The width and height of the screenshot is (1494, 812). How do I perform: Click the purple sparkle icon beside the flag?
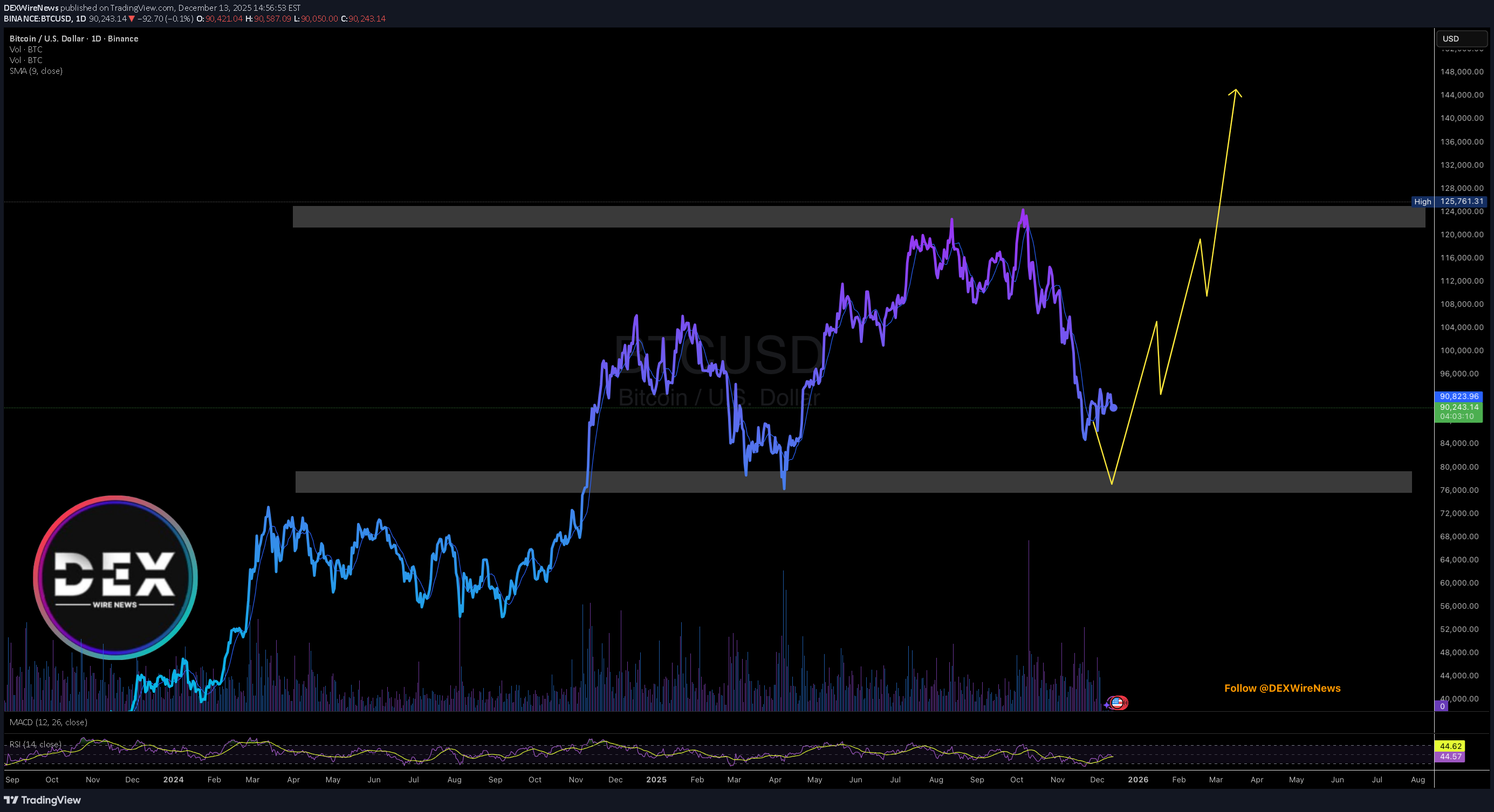(1107, 705)
